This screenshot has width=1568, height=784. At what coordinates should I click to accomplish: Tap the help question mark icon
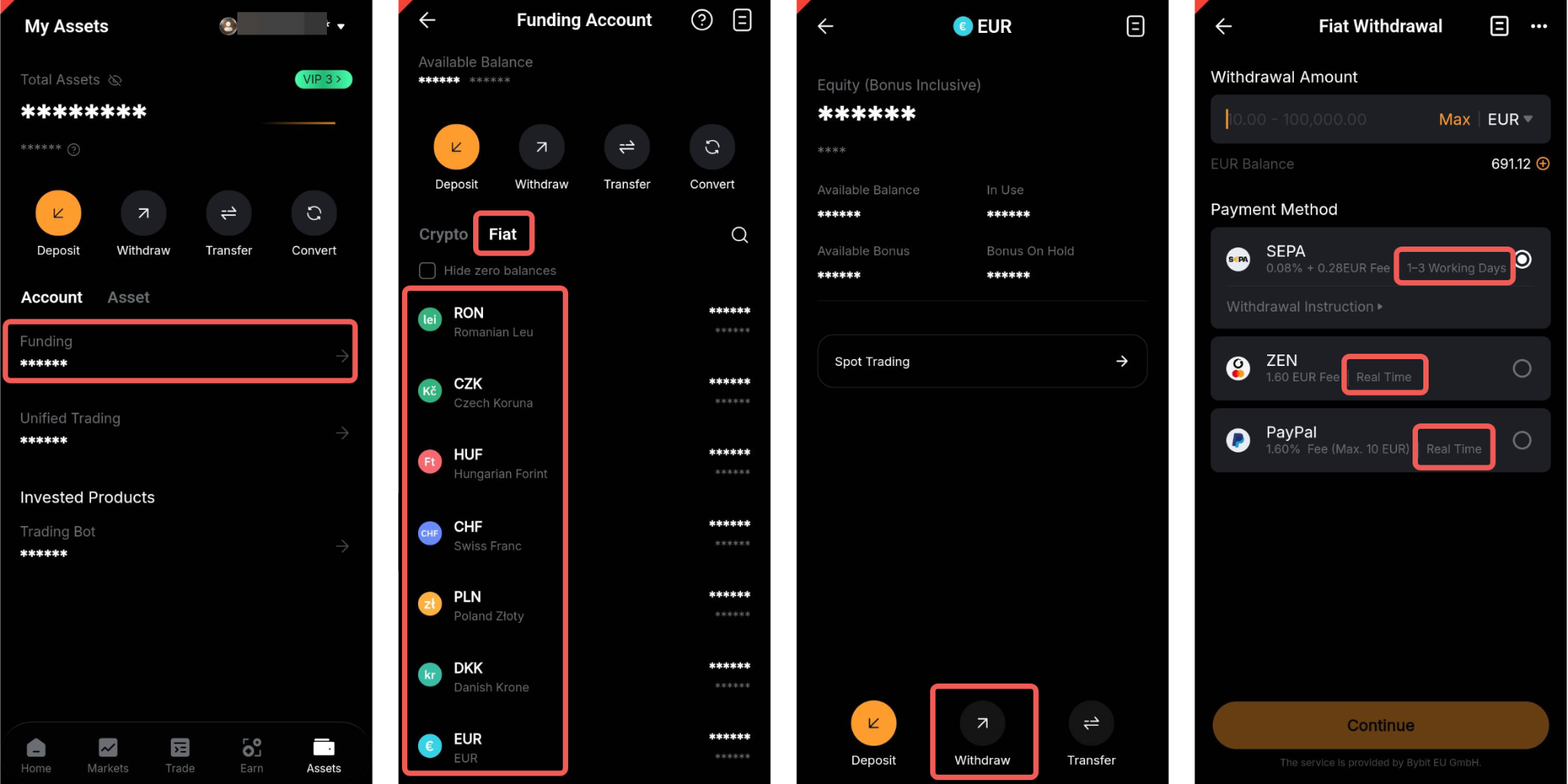click(x=701, y=20)
